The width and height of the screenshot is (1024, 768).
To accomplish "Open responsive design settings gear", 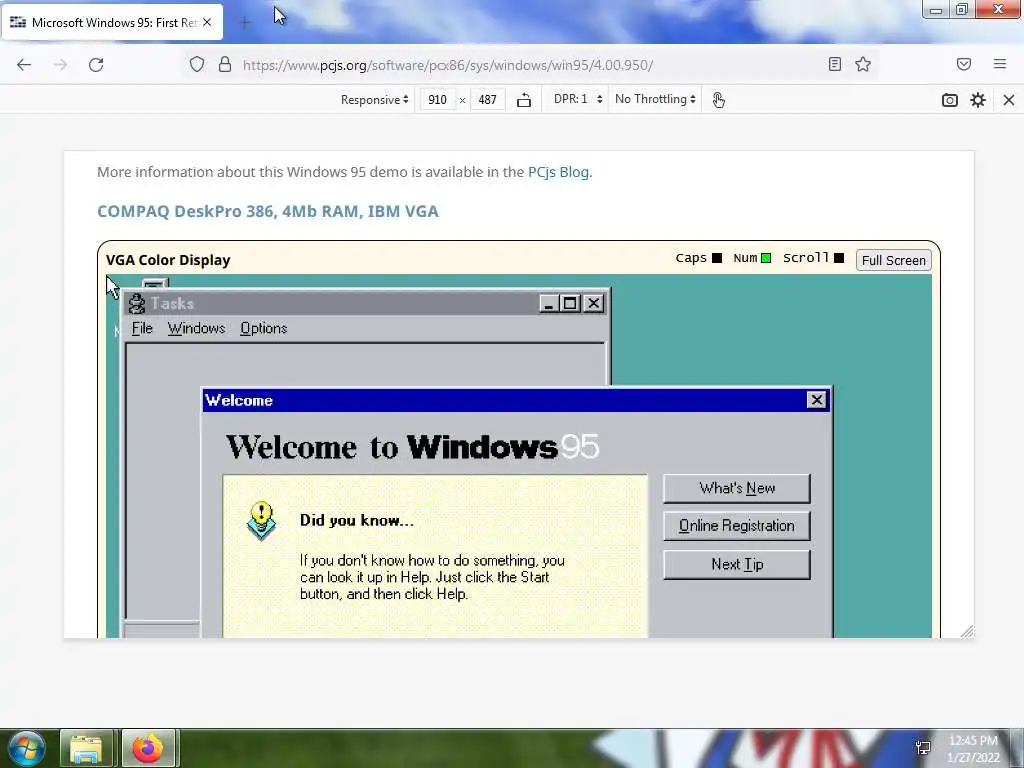I will pos(978,100).
